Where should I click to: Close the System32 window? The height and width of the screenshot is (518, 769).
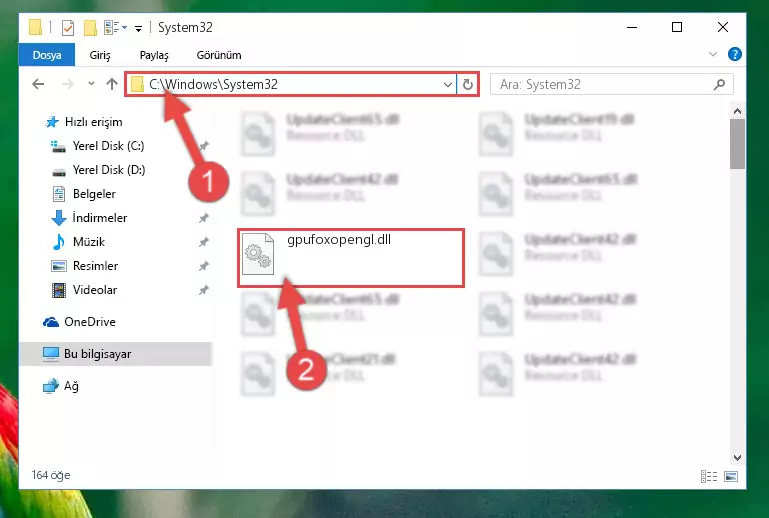722,27
